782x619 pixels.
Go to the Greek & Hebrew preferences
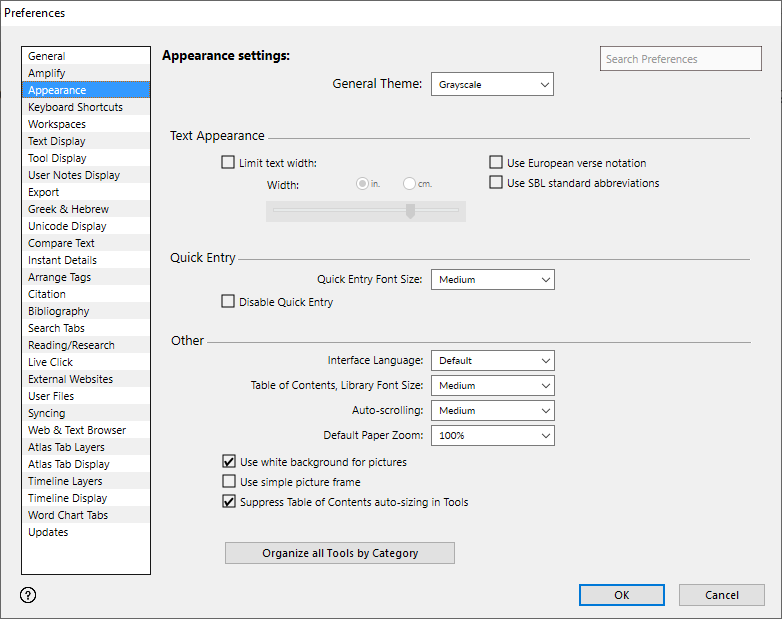[68, 209]
